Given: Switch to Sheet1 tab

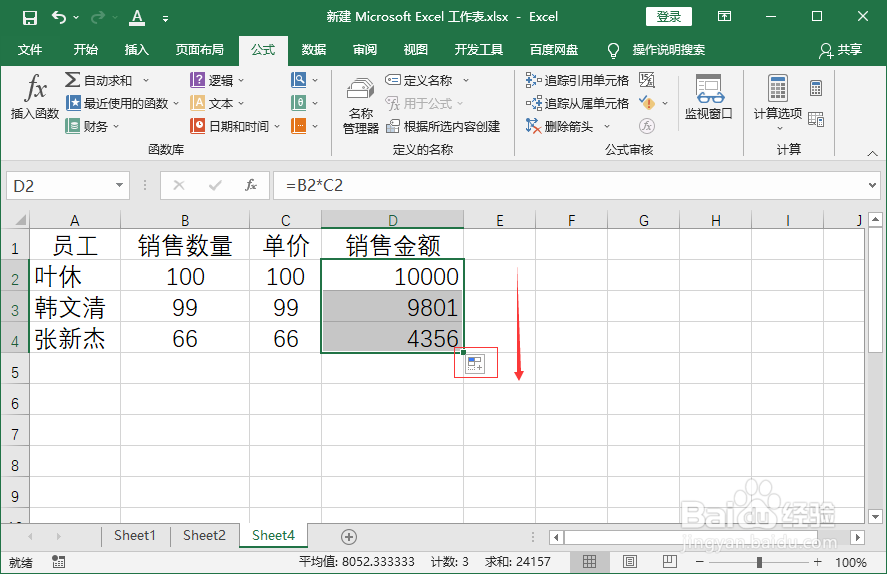Looking at the screenshot, I should tap(135, 536).
